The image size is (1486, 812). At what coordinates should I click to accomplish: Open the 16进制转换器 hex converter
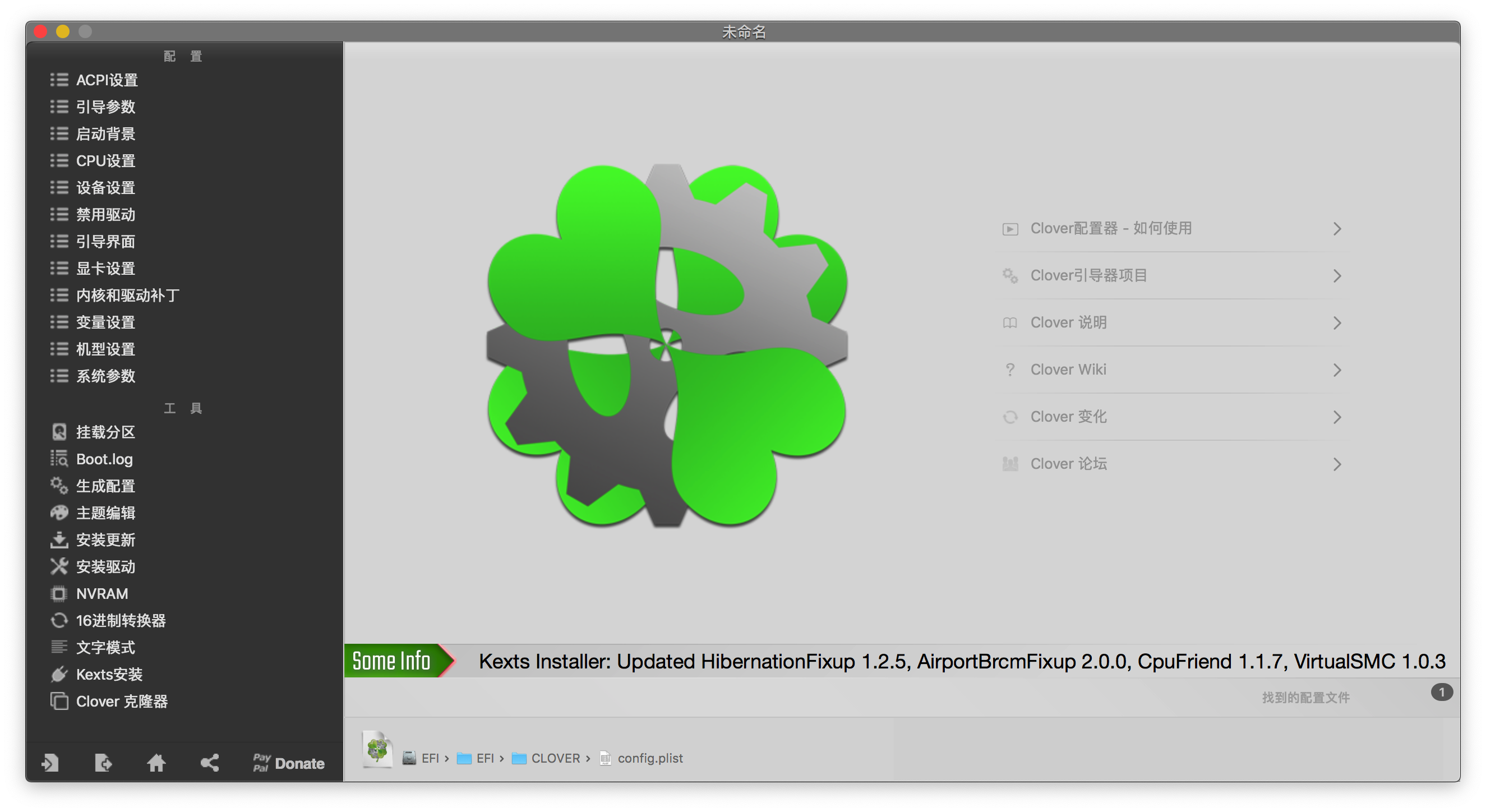coord(120,621)
